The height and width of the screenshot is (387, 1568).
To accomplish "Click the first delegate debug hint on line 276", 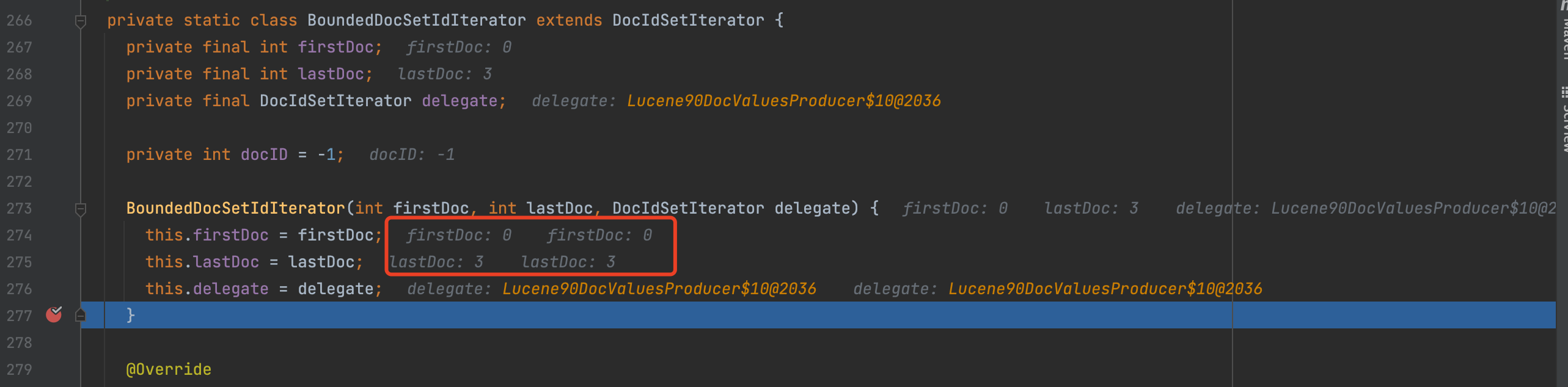I will click(x=612, y=289).
